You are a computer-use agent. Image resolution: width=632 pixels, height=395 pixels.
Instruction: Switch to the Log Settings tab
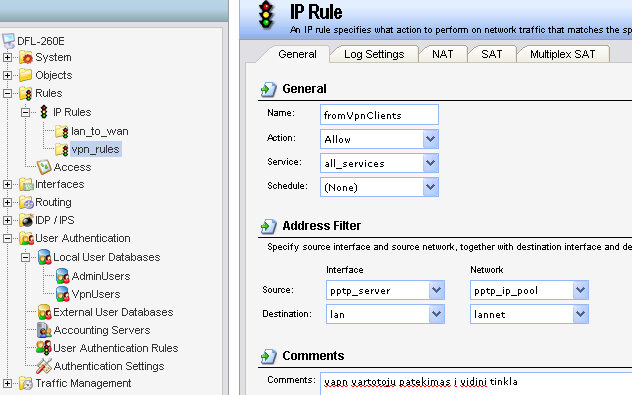(x=374, y=54)
